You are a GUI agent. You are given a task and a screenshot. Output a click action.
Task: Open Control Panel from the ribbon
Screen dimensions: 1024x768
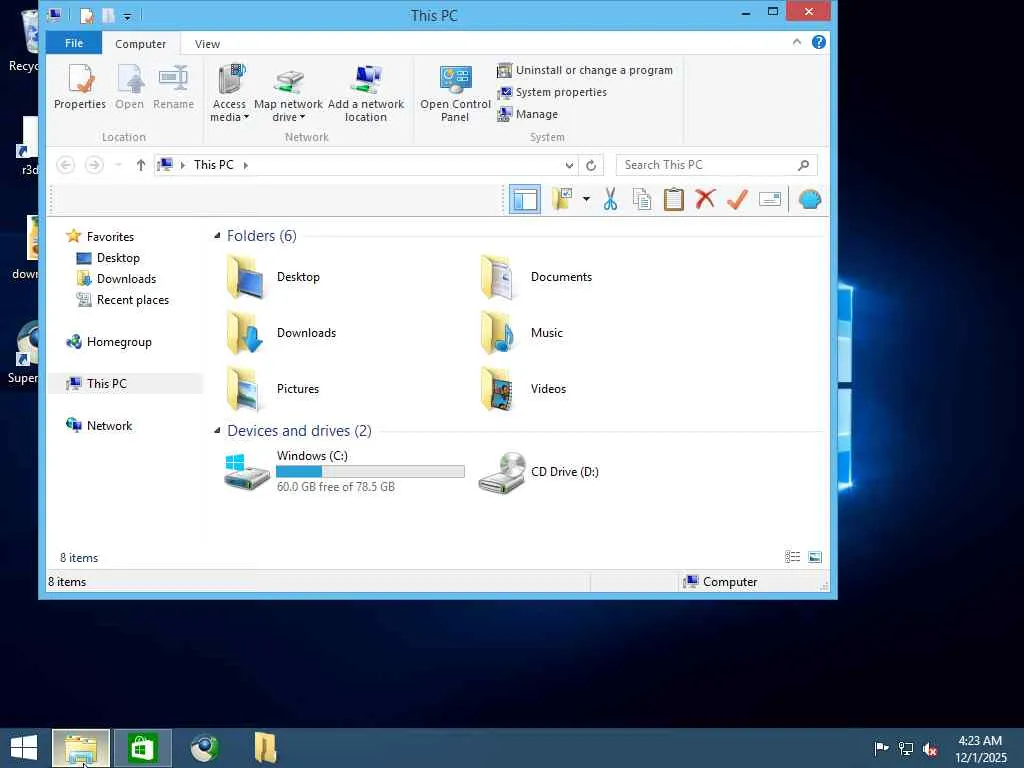click(x=455, y=93)
